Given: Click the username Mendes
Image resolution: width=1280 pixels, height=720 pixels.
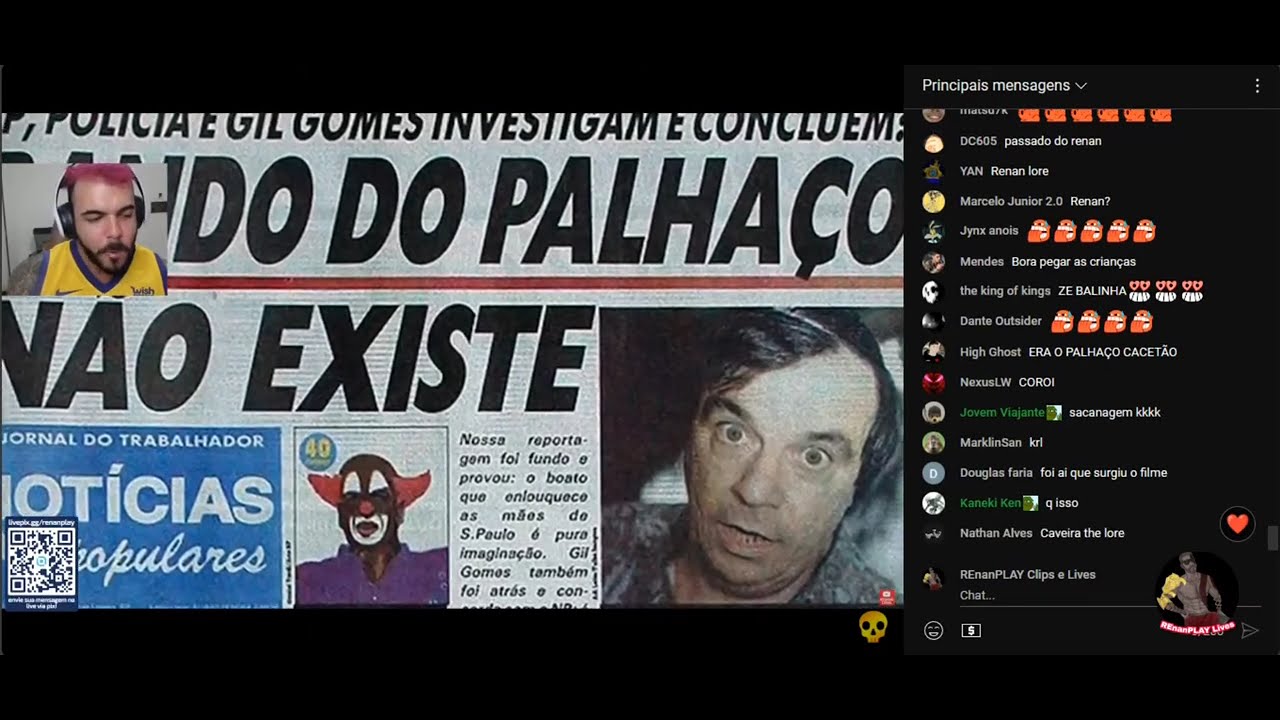Looking at the screenshot, I should click(982, 261).
